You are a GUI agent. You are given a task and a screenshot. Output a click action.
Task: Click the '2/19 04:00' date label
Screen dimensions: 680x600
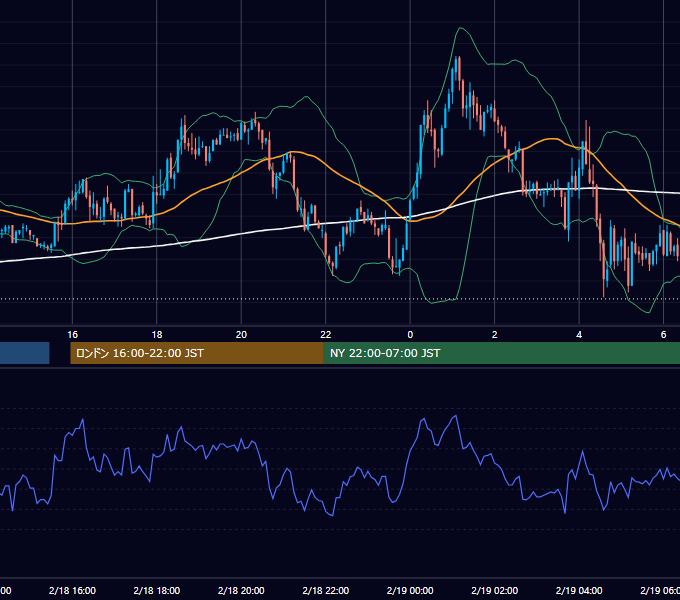click(x=579, y=590)
